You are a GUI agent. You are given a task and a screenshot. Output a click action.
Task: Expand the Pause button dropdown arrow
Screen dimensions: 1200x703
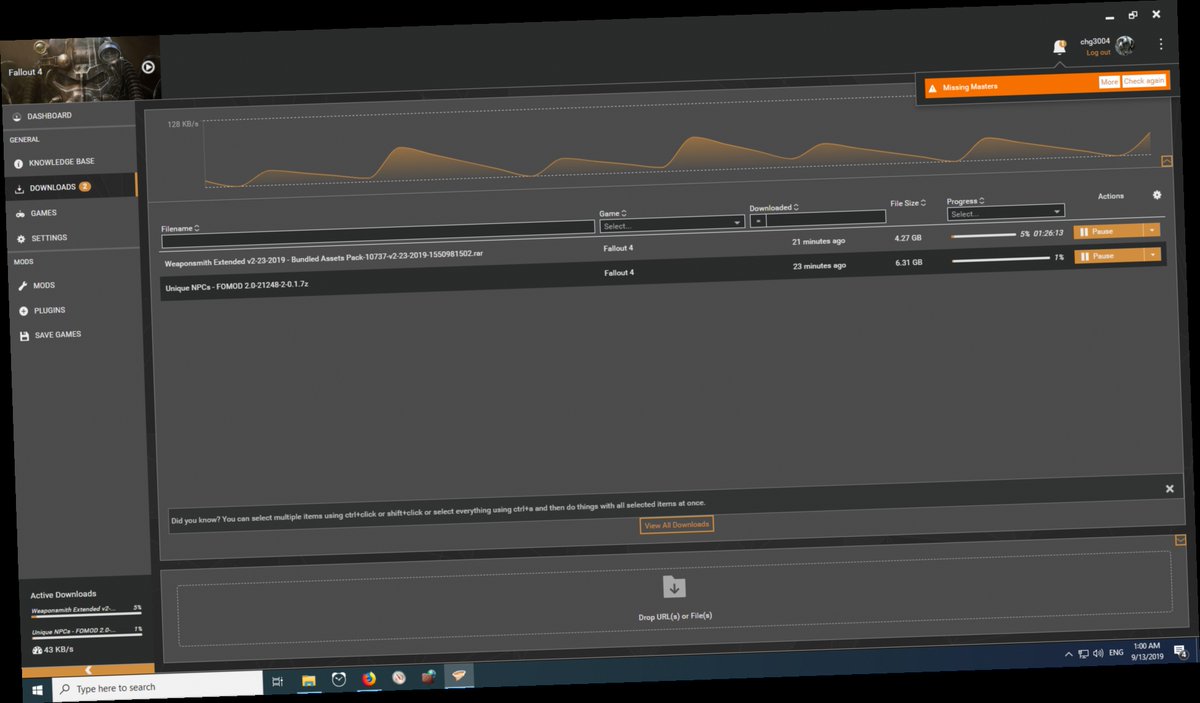pyautogui.click(x=1151, y=231)
